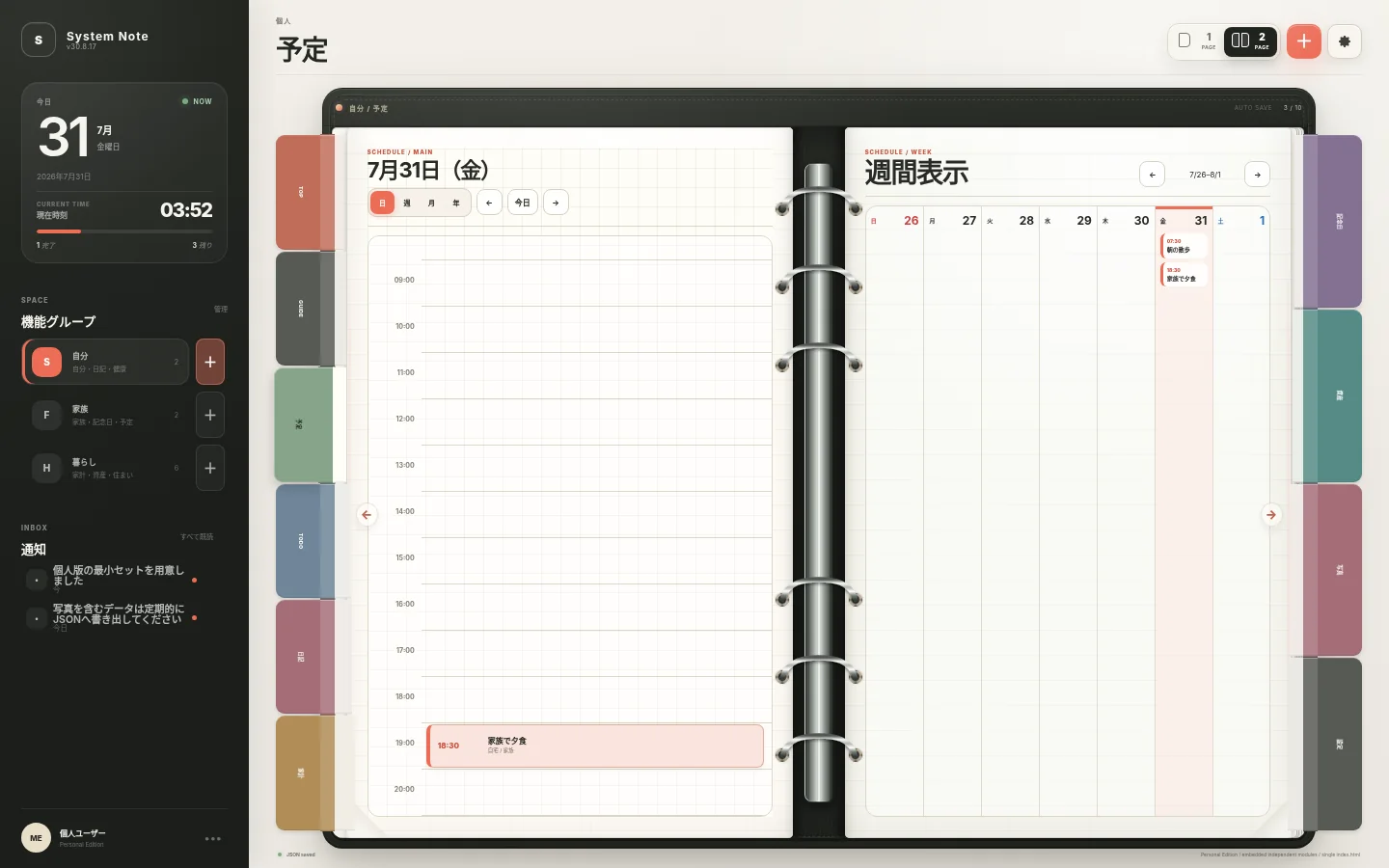Image resolution: width=1389 pixels, height=868 pixels.
Task: Jump to today with 今日 button
Action: [522, 203]
